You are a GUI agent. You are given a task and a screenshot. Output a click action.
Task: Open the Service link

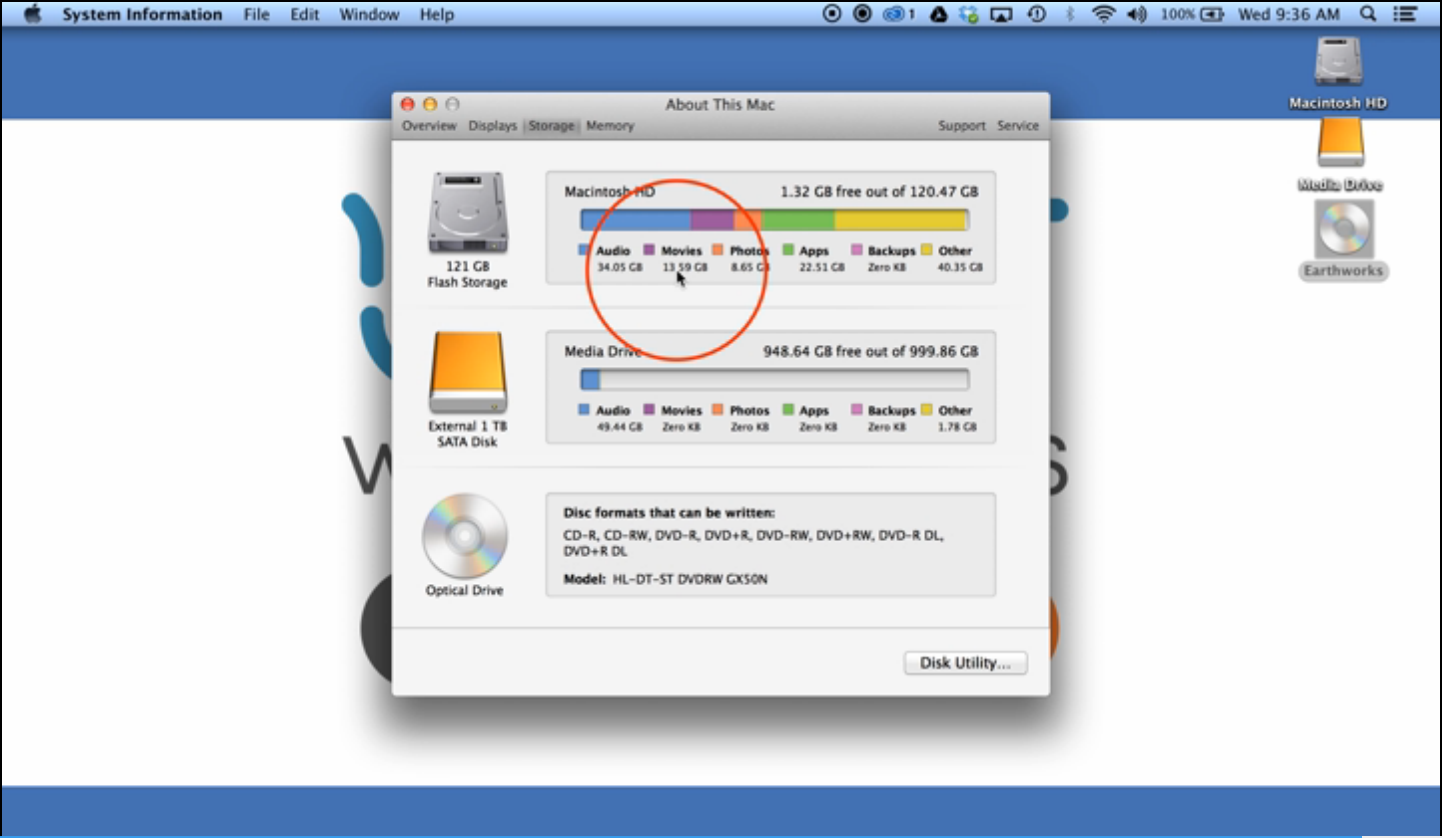point(1018,126)
